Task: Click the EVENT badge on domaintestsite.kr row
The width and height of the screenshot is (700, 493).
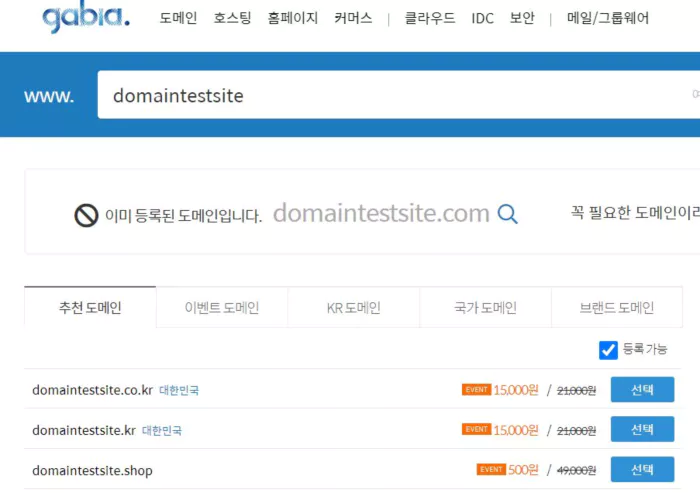Action: pyautogui.click(x=476, y=429)
